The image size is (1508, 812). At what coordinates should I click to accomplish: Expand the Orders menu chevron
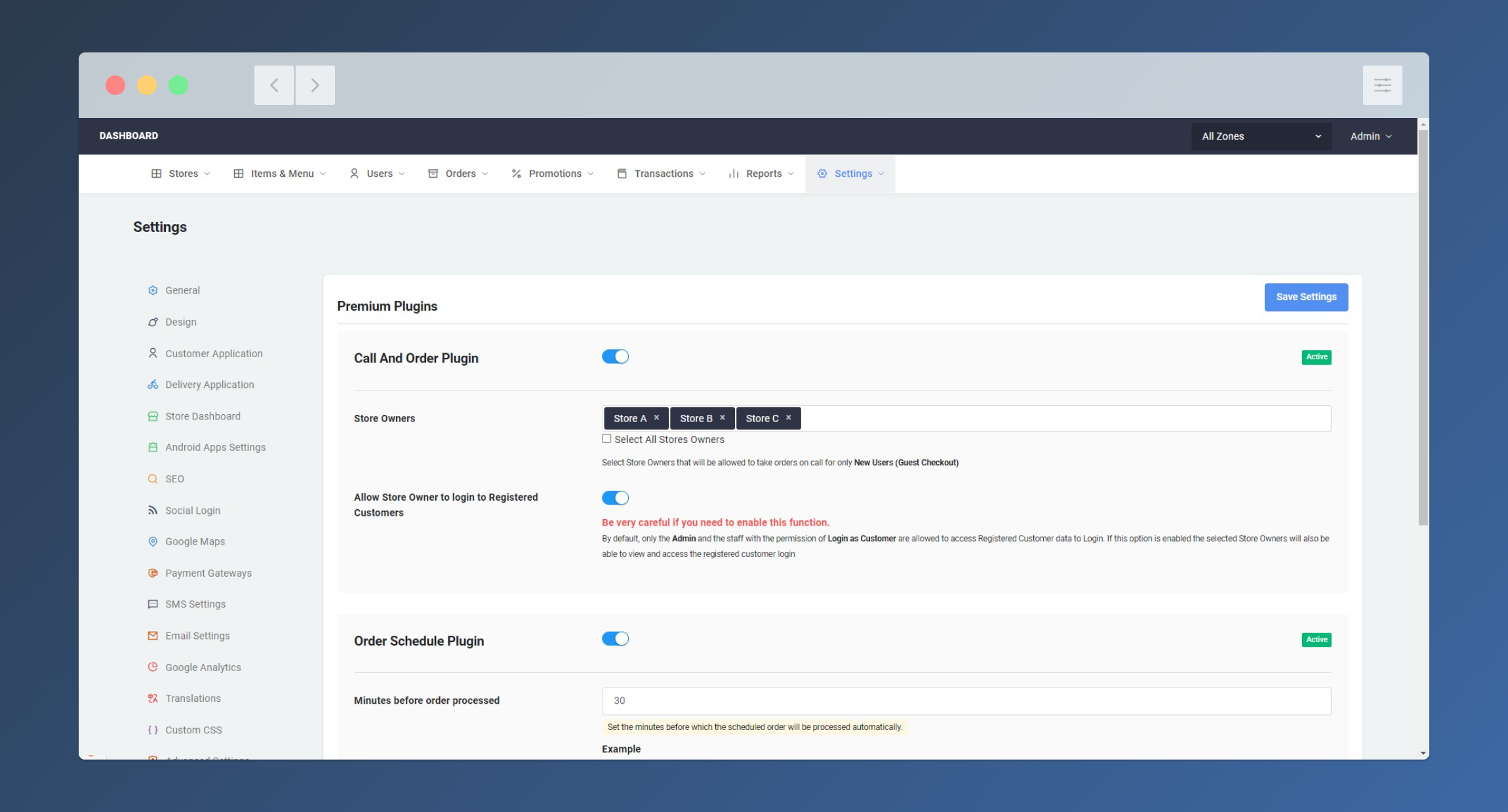pos(485,174)
